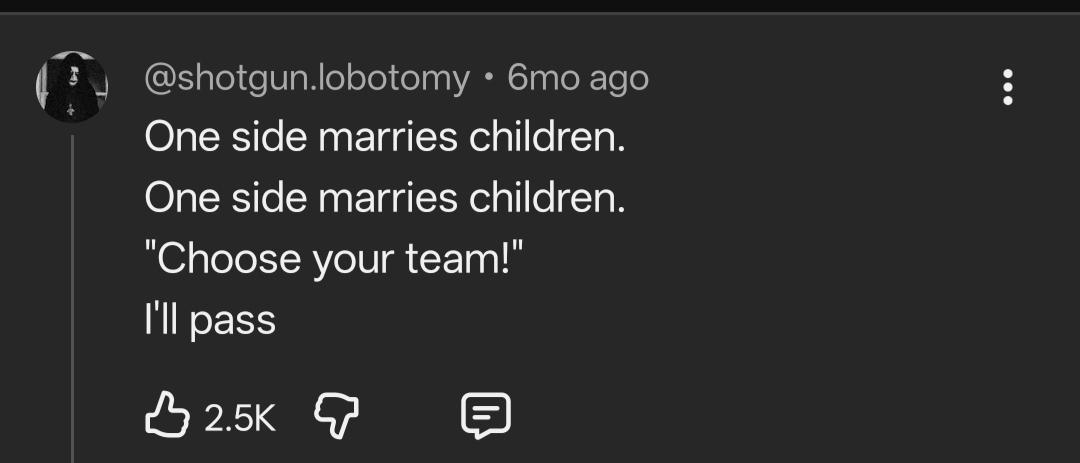Click the second "One side marries children." line

[385, 198]
